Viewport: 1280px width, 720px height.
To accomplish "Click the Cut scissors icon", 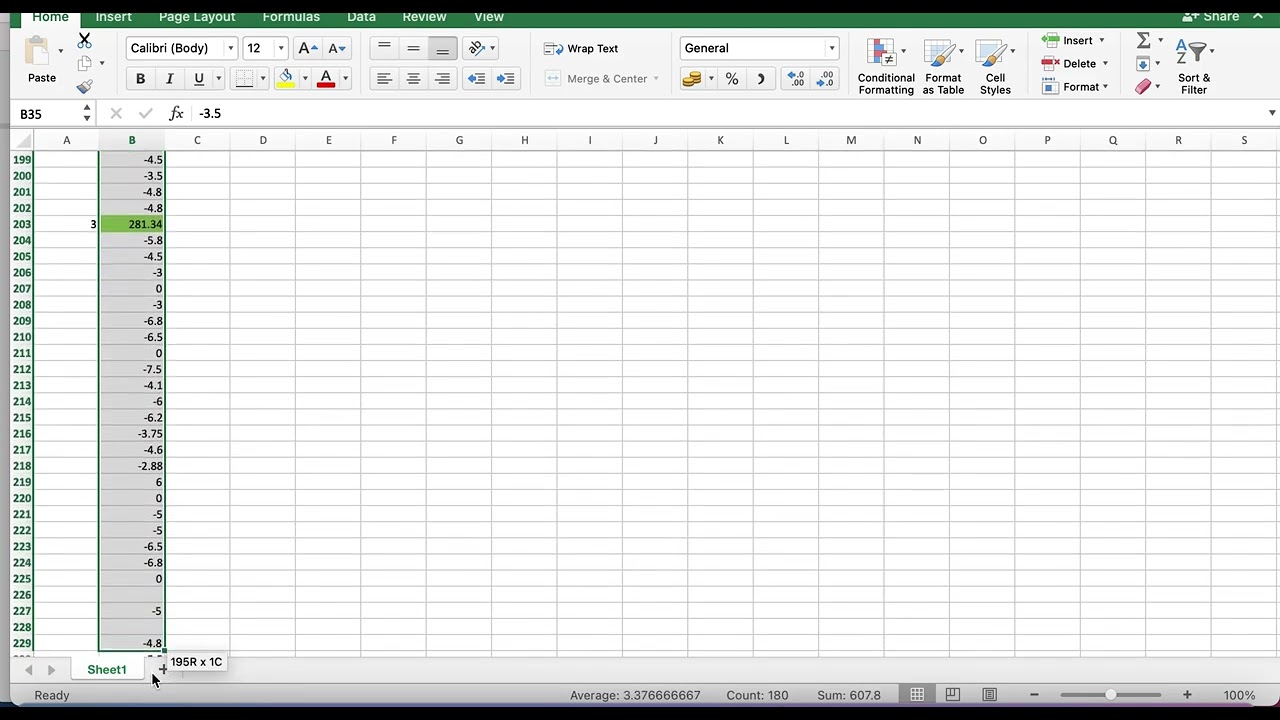I will point(84,41).
